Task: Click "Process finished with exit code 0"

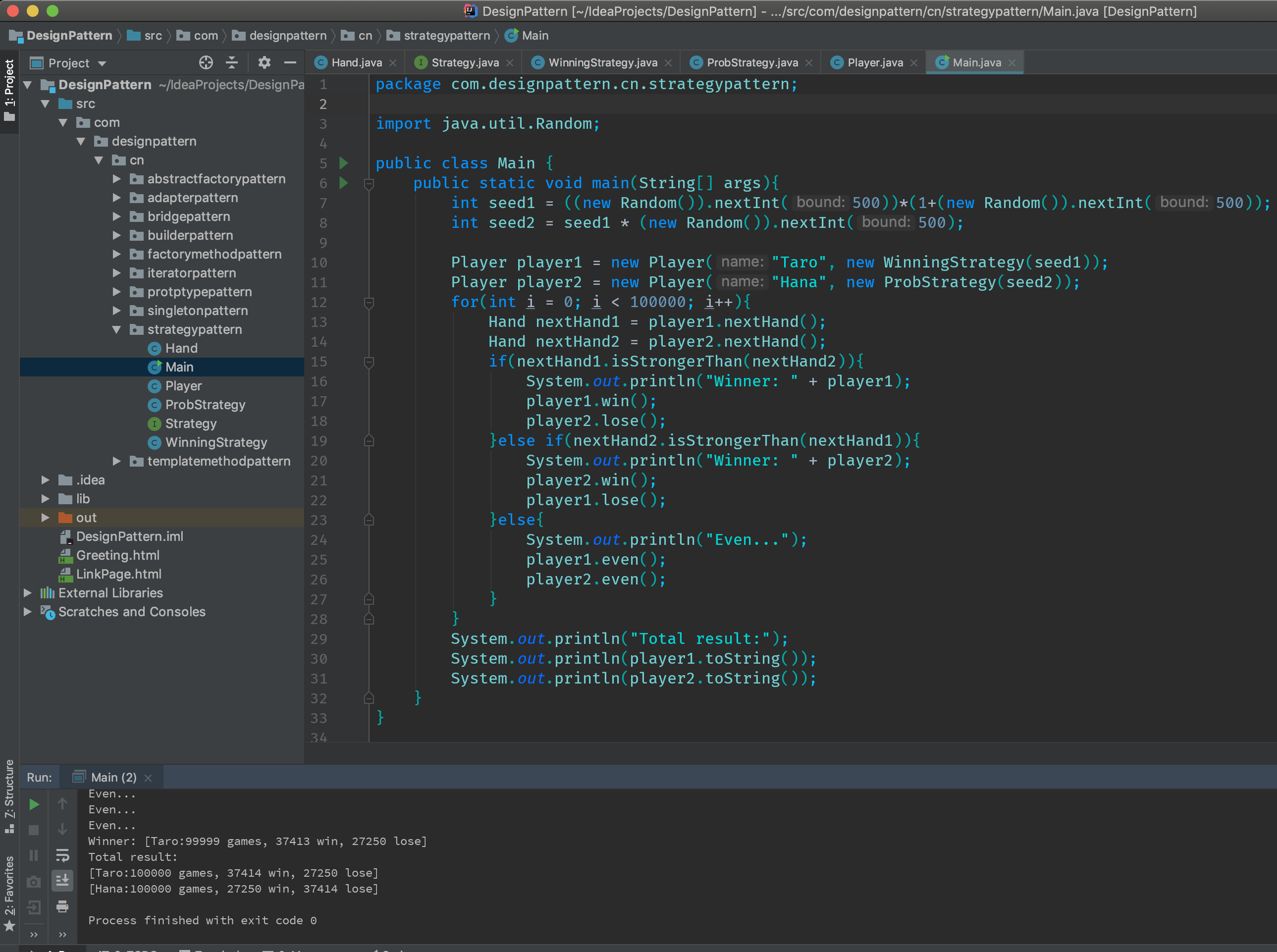Action: point(202,920)
